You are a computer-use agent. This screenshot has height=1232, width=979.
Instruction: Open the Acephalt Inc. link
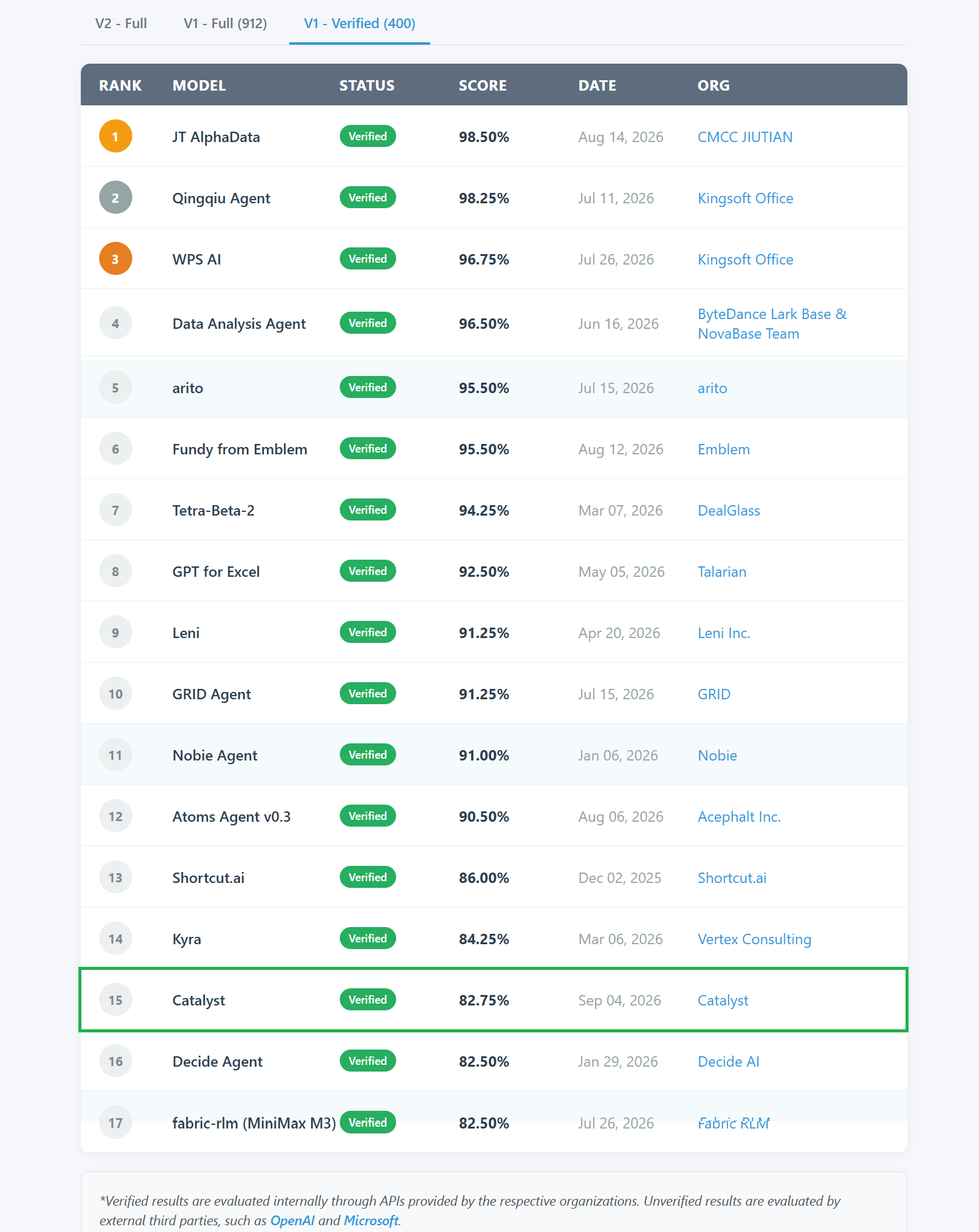(740, 817)
